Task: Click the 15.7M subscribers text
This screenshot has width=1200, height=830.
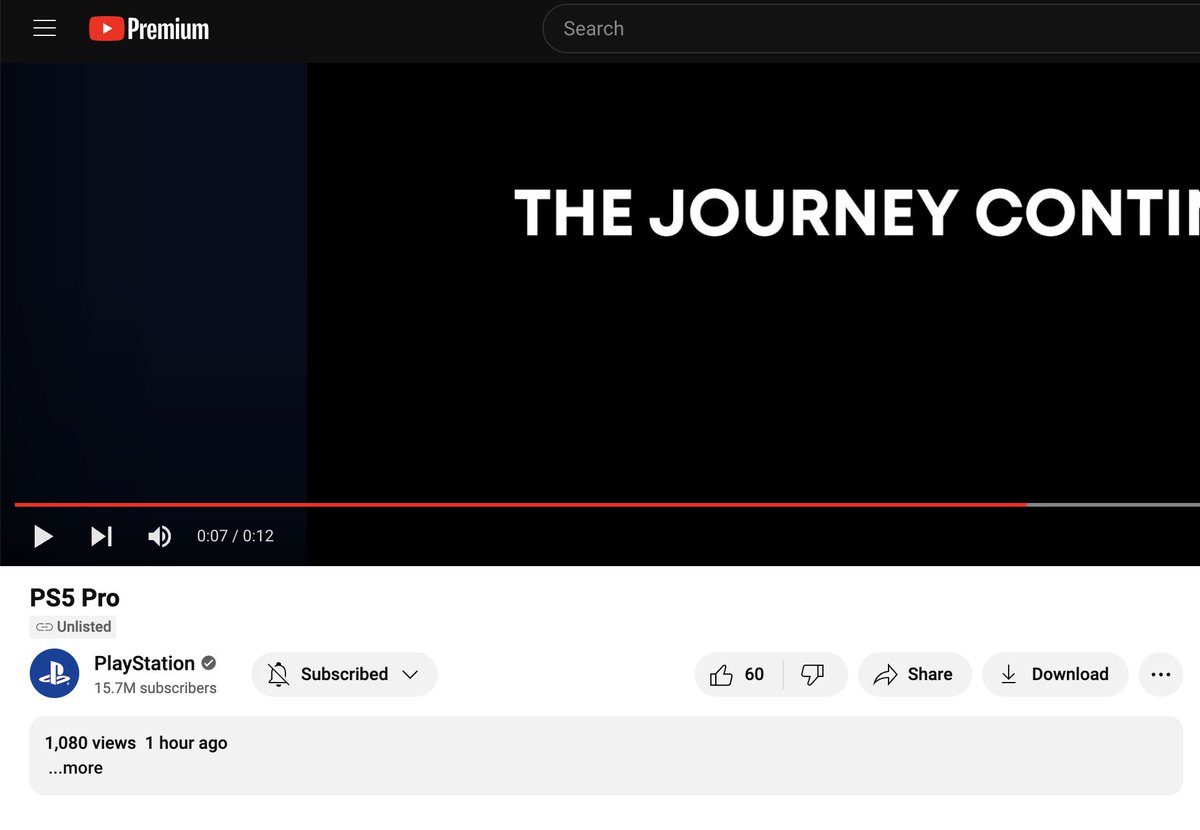Action: pos(155,688)
